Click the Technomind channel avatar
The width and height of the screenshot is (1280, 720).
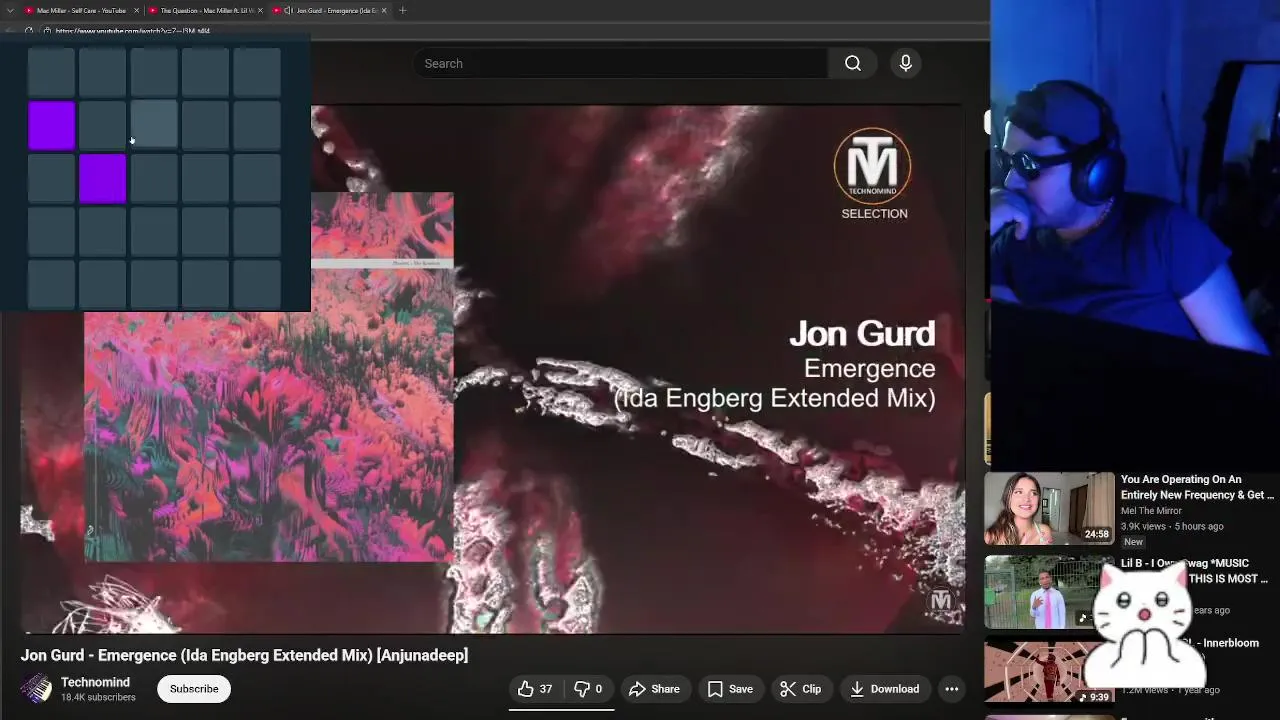(x=37, y=688)
